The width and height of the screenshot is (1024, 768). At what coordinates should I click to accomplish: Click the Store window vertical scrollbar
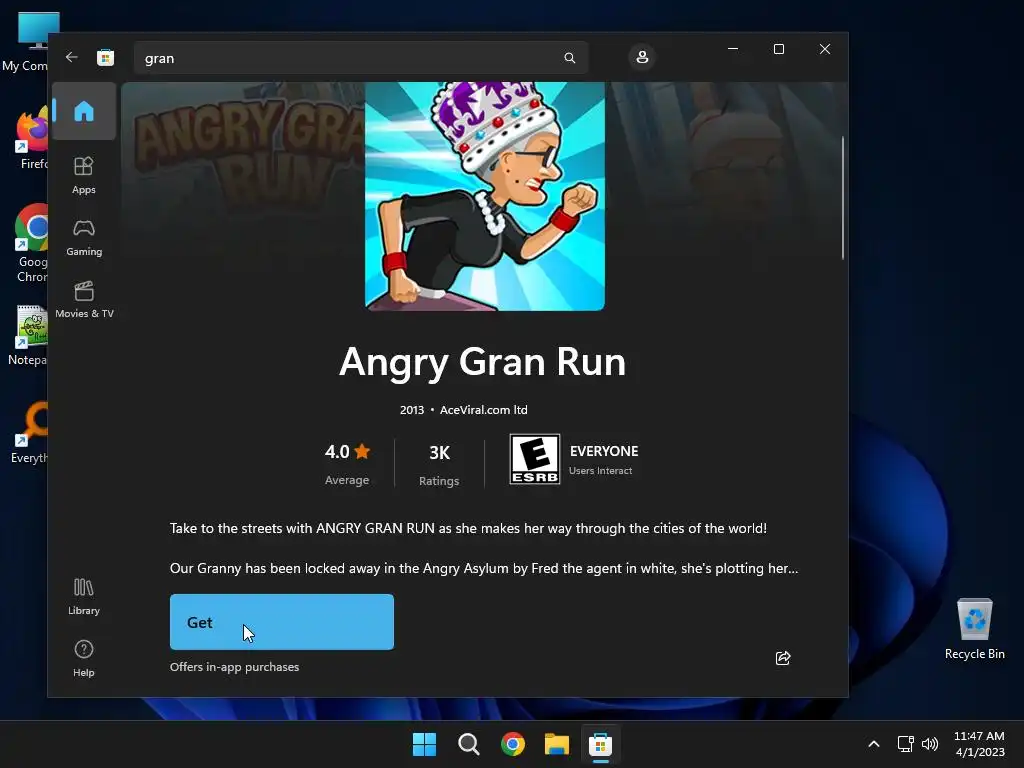[x=843, y=199]
